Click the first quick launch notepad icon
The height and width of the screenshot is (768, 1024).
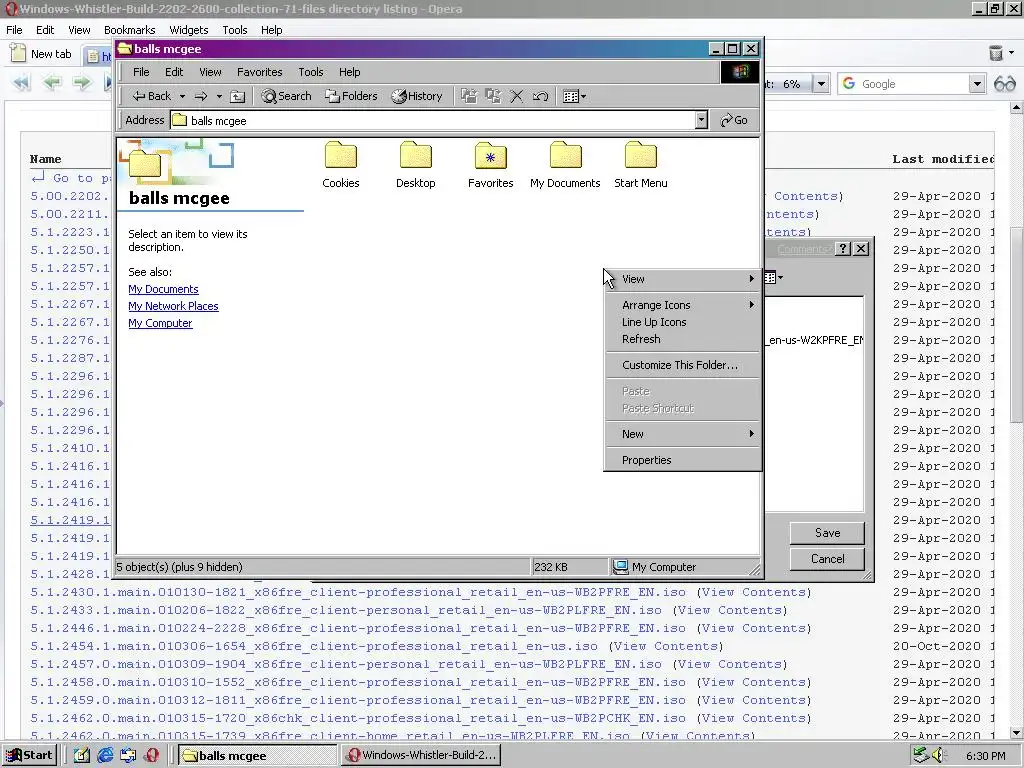(x=82, y=756)
